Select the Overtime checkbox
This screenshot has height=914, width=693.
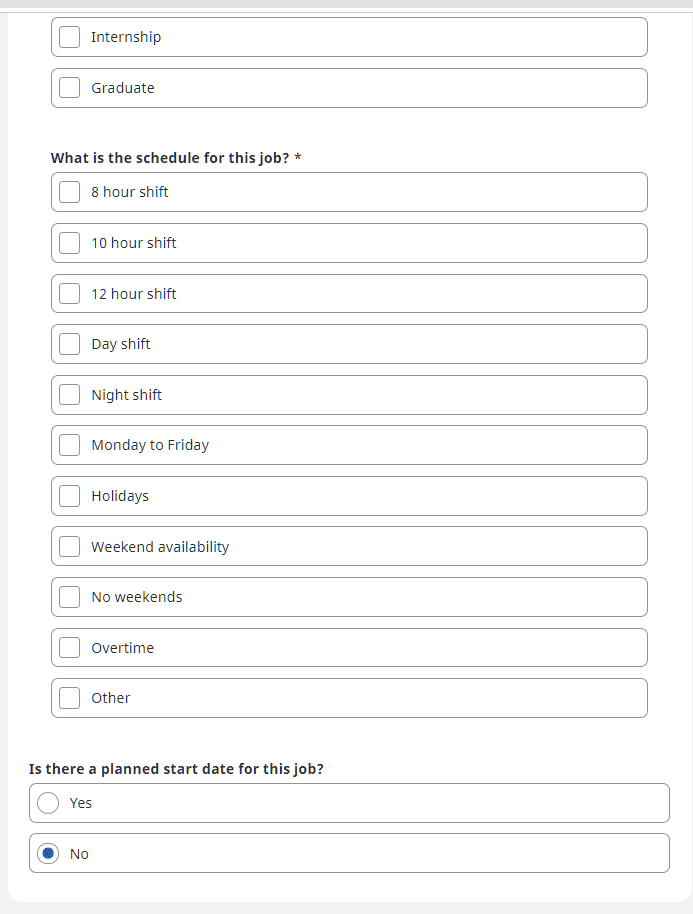point(69,648)
